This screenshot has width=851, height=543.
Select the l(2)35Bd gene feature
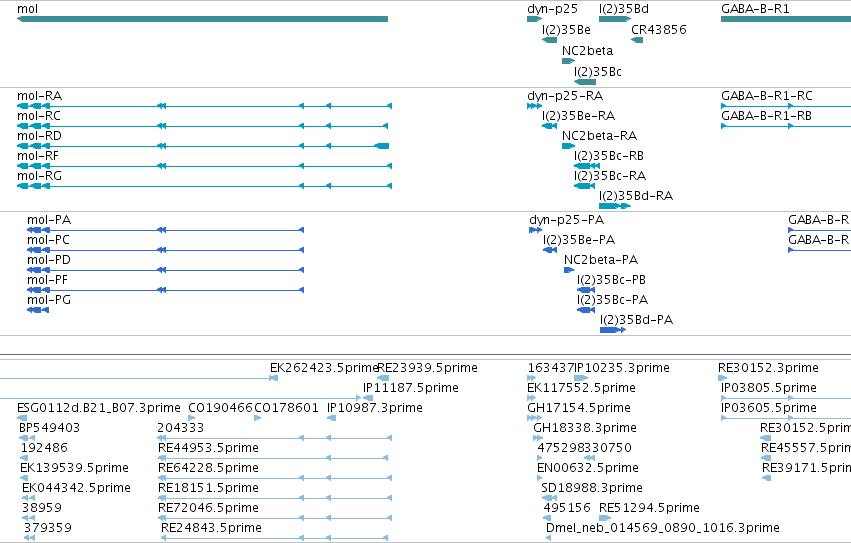615,19
